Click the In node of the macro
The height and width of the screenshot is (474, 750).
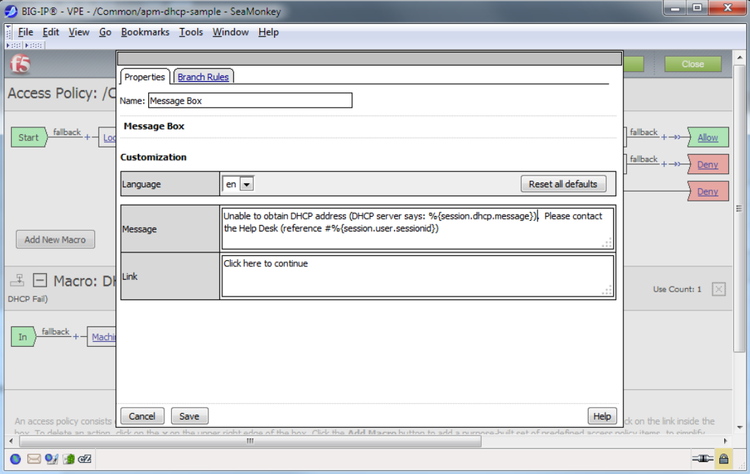tap(23, 337)
